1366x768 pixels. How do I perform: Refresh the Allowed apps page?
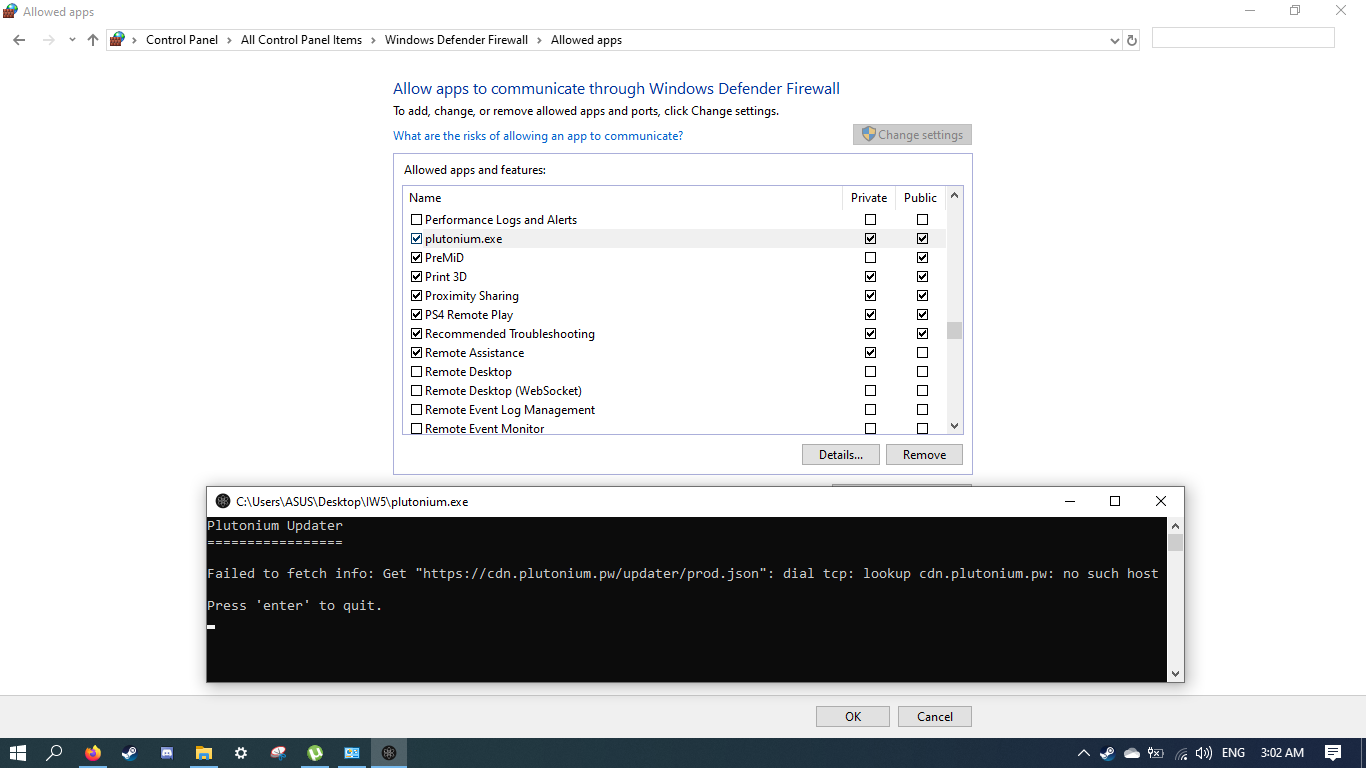[x=1132, y=40]
